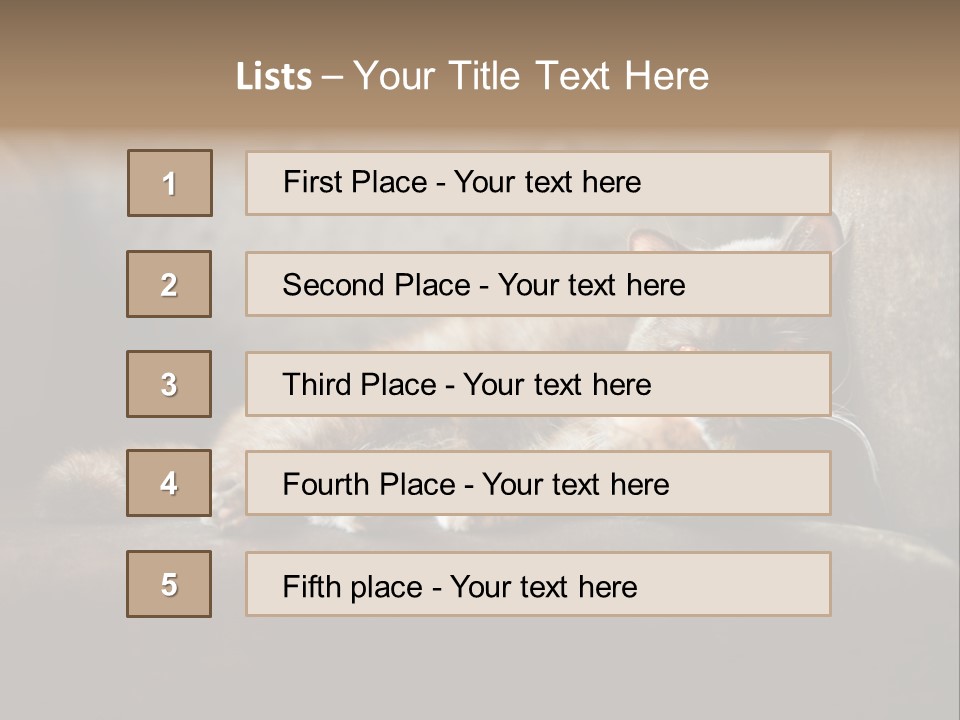Click the words "Second Place"
The image size is (960, 720).
pyautogui.click(x=376, y=285)
